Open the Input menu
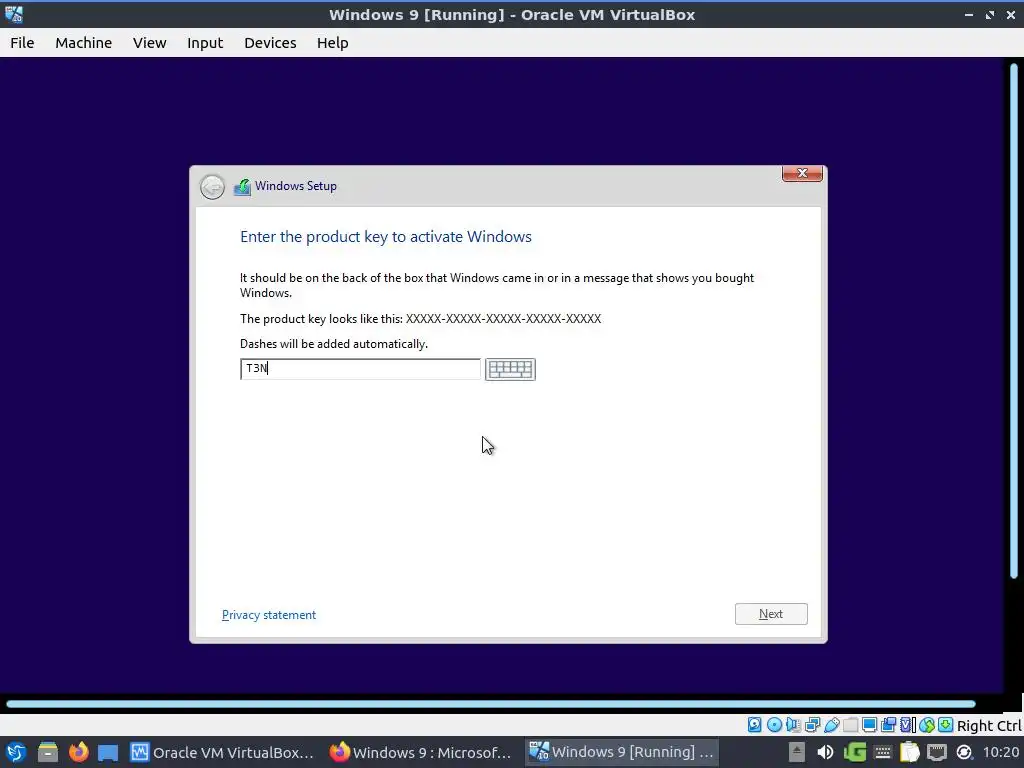1024x768 pixels. pos(205,42)
